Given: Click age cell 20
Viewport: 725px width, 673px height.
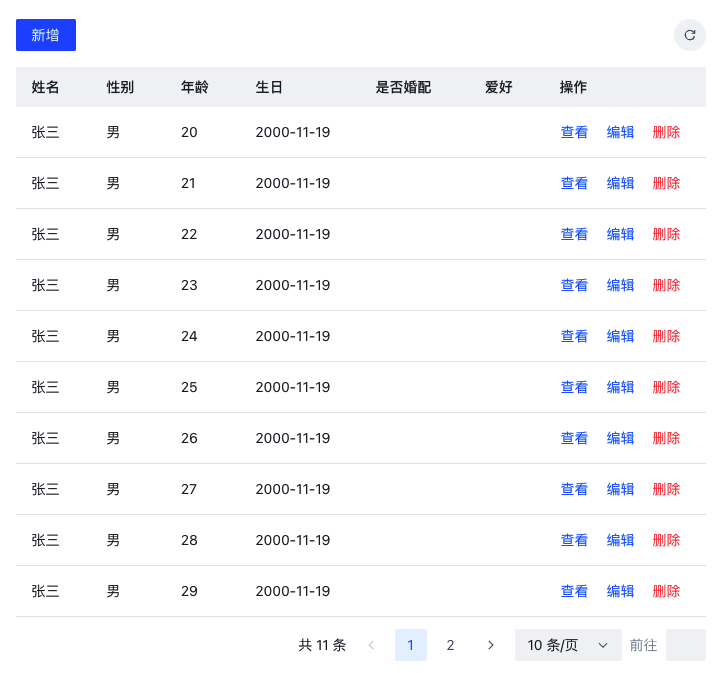Looking at the screenshot, I should (189, 132).
